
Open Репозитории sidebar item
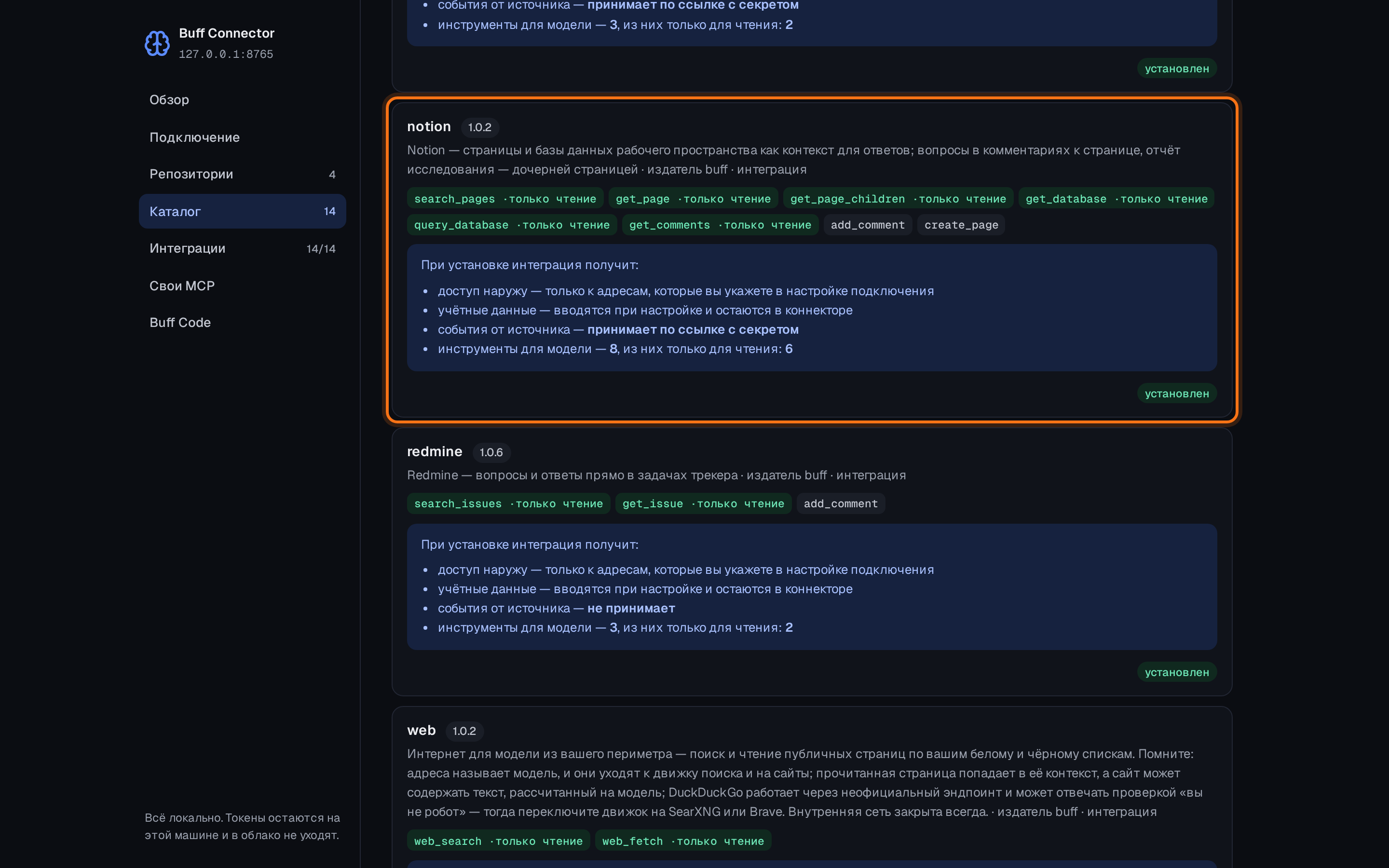[x=242, y=174]
